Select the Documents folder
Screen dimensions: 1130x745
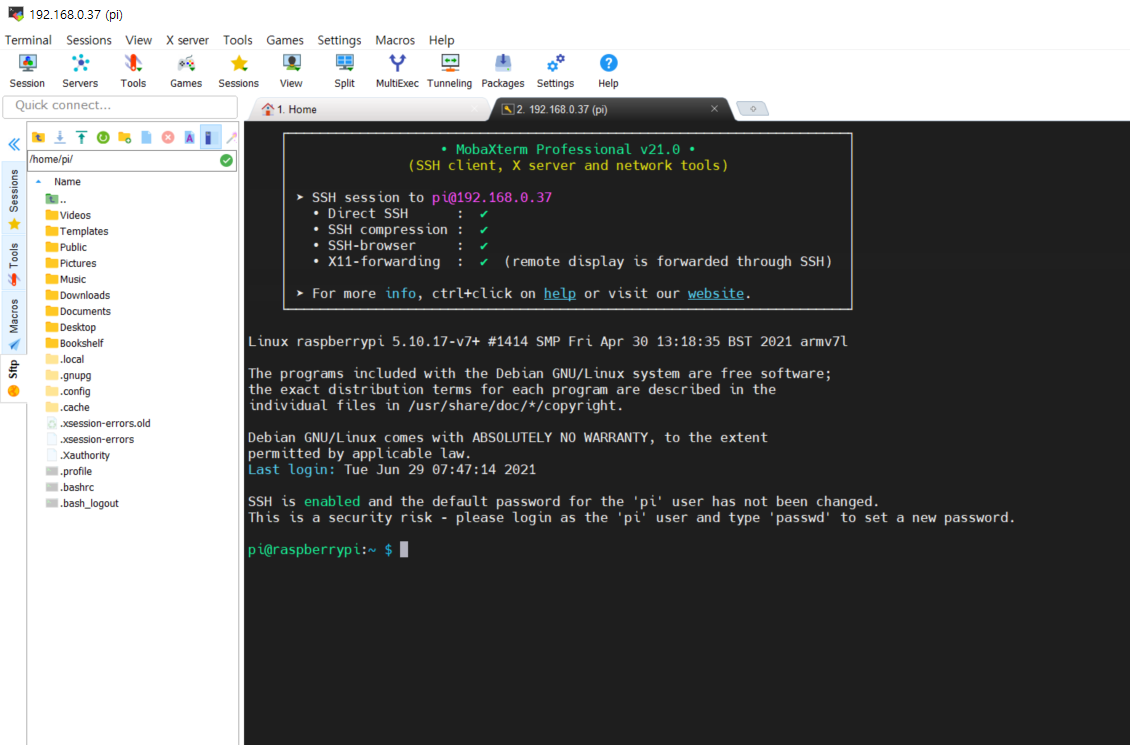pos(78,311)
